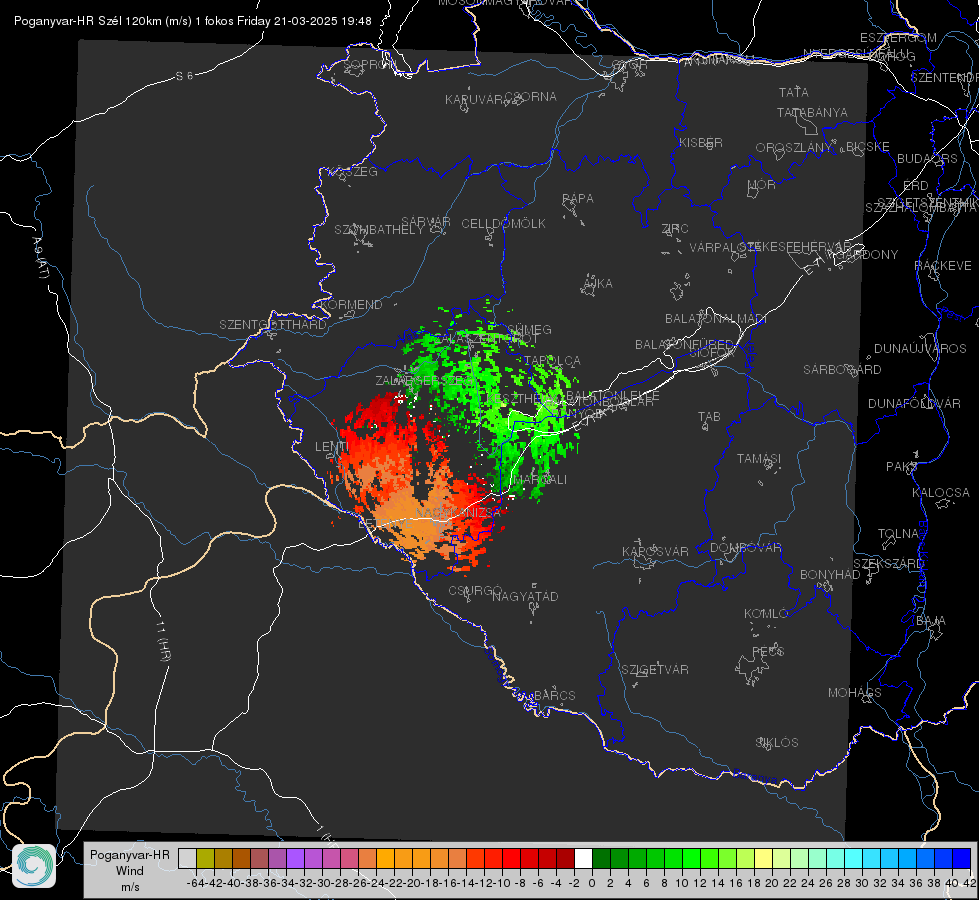Click the PECS city label

(x=768, y=651)
